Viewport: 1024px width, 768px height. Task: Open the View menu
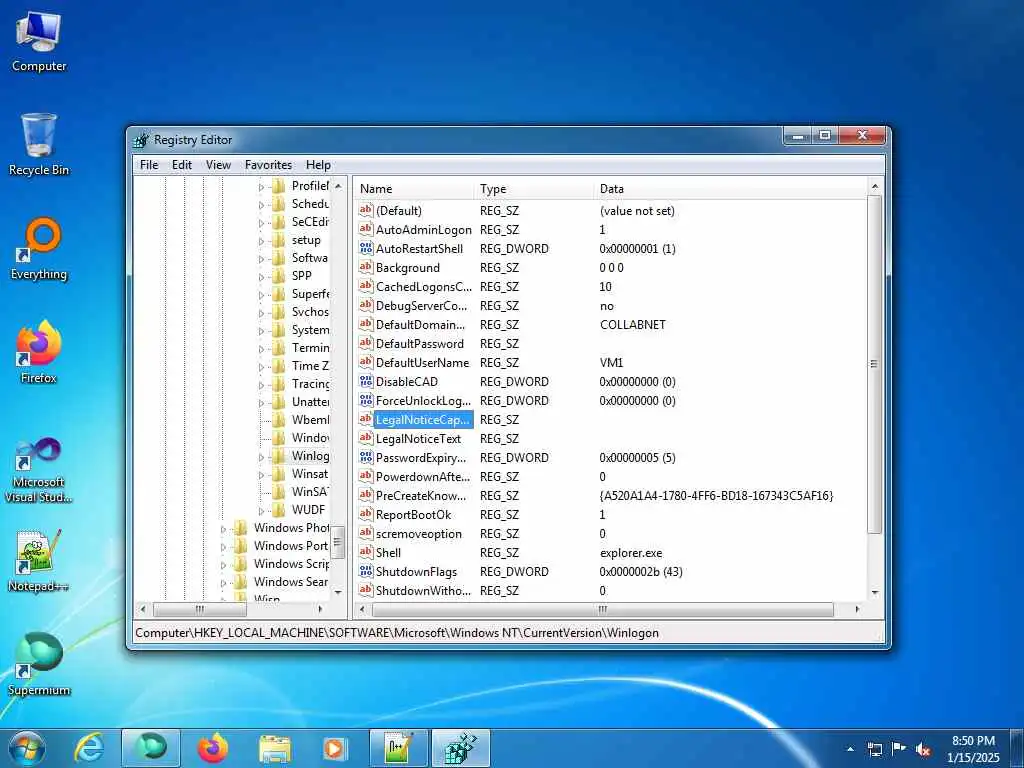(x=218, y=165)
